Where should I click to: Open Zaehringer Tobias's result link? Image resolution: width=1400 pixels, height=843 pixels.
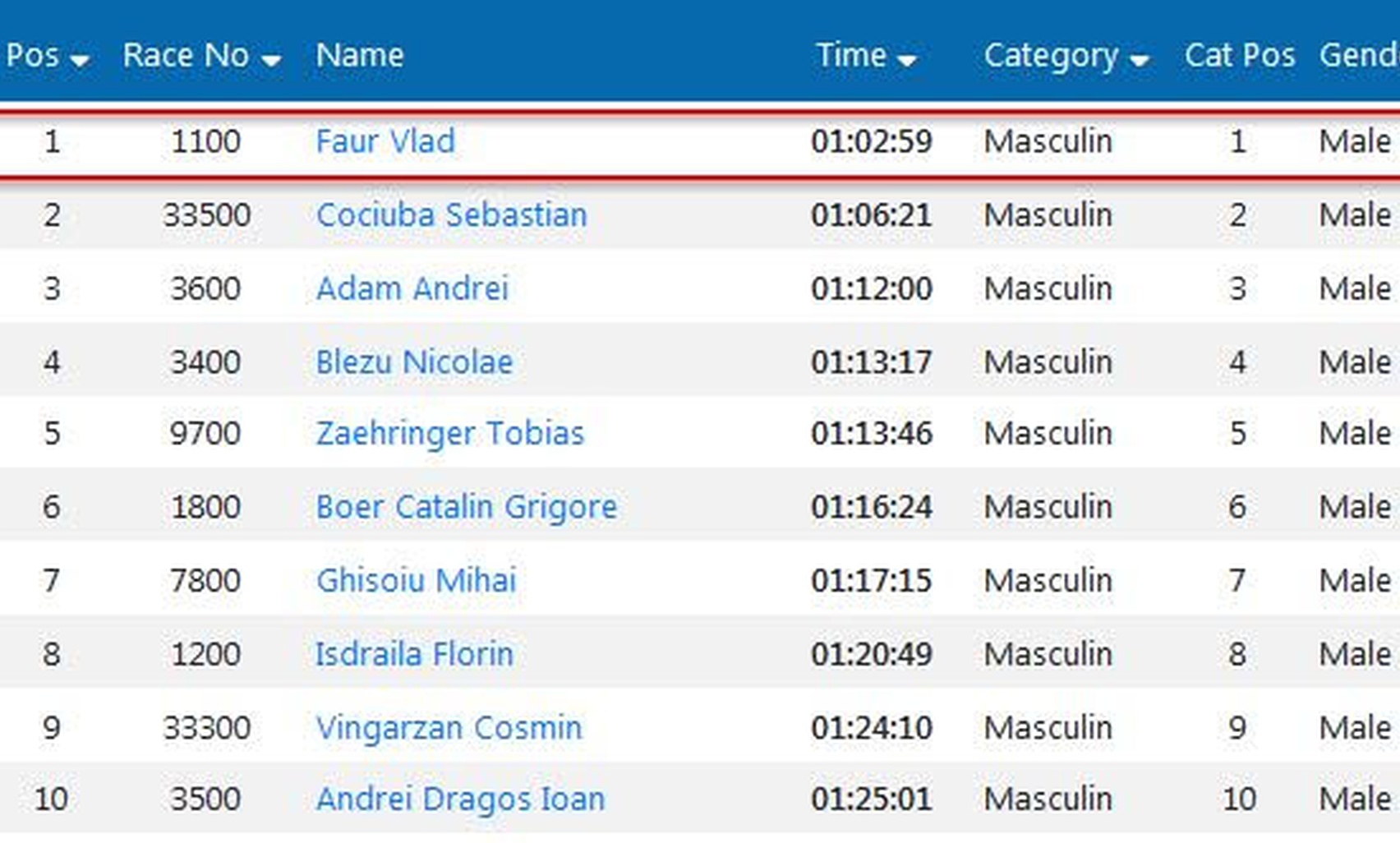450,433
